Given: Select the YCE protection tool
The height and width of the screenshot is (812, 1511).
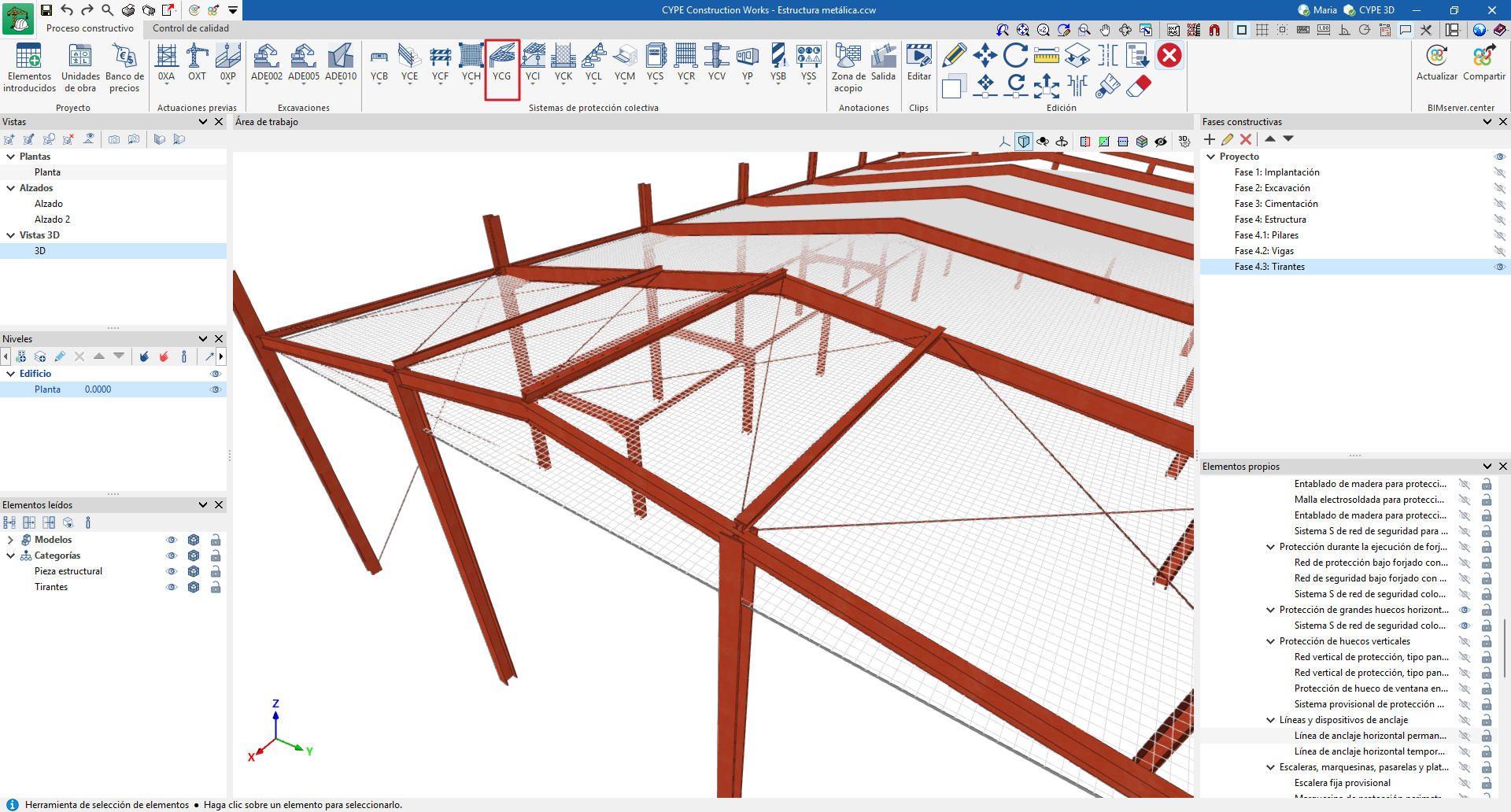Looking at the screenshot, I should (409, 63).
